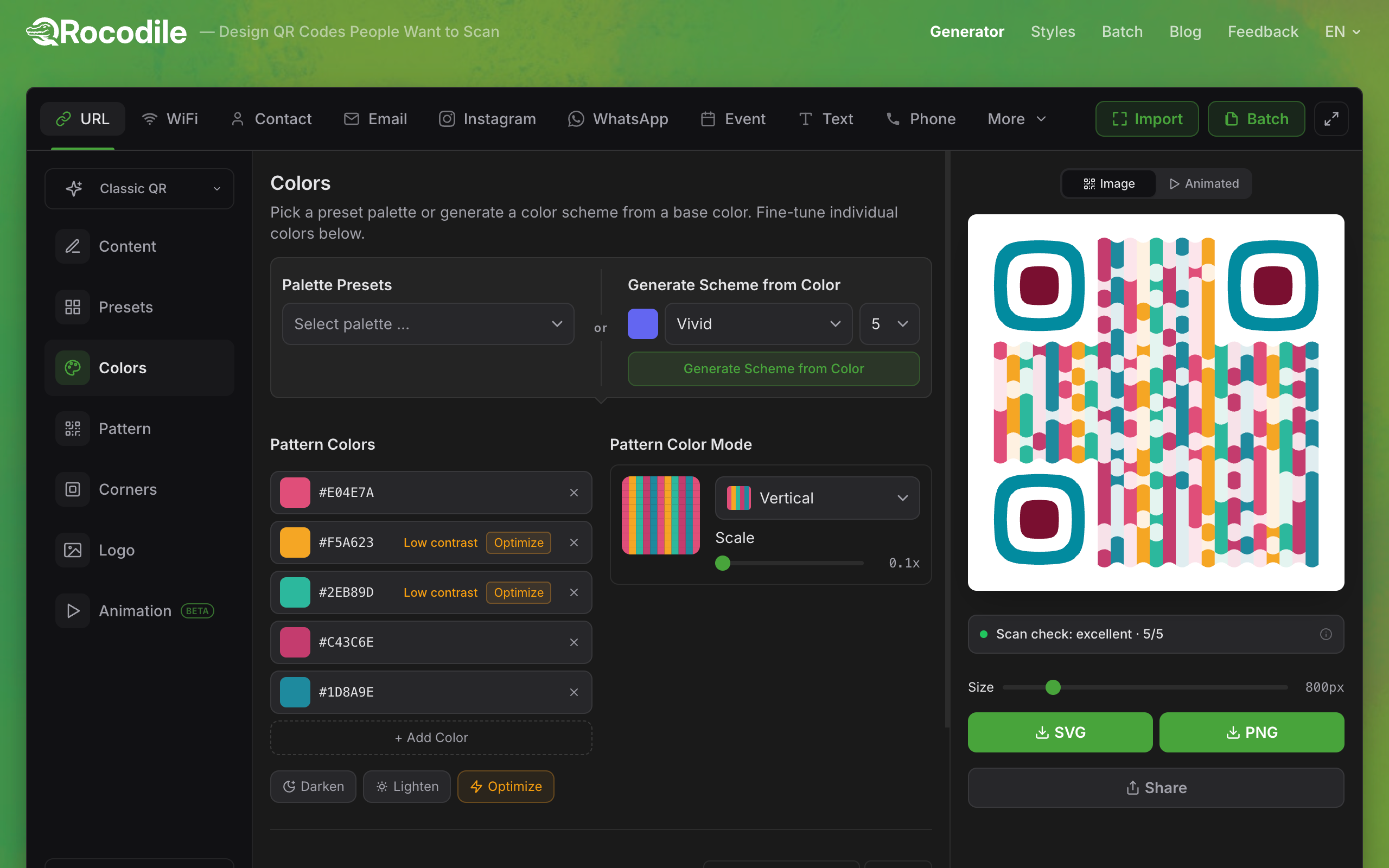Open the Batch link in top navigation
This screenshot has width=1389, height=868.
1122,31
